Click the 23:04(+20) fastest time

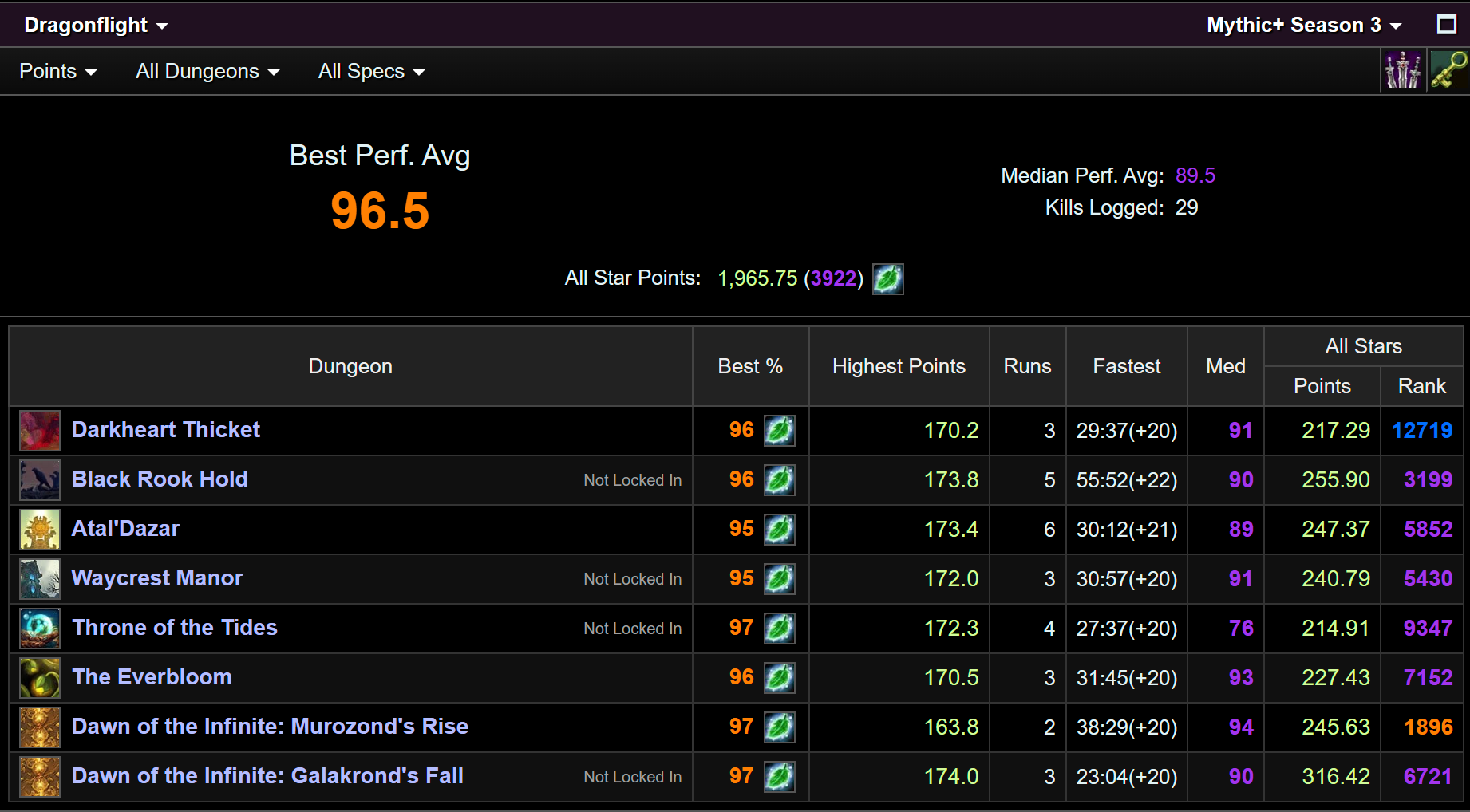pyautogui.click(x=1127, y=777)
